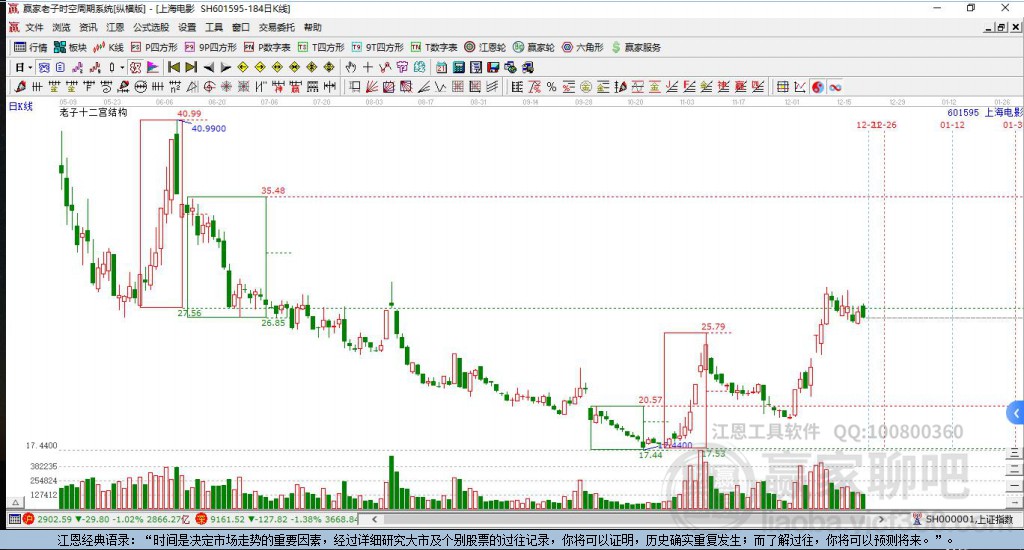
Task: Open the 六角形 hexagon tool
Action: point(583,47)
